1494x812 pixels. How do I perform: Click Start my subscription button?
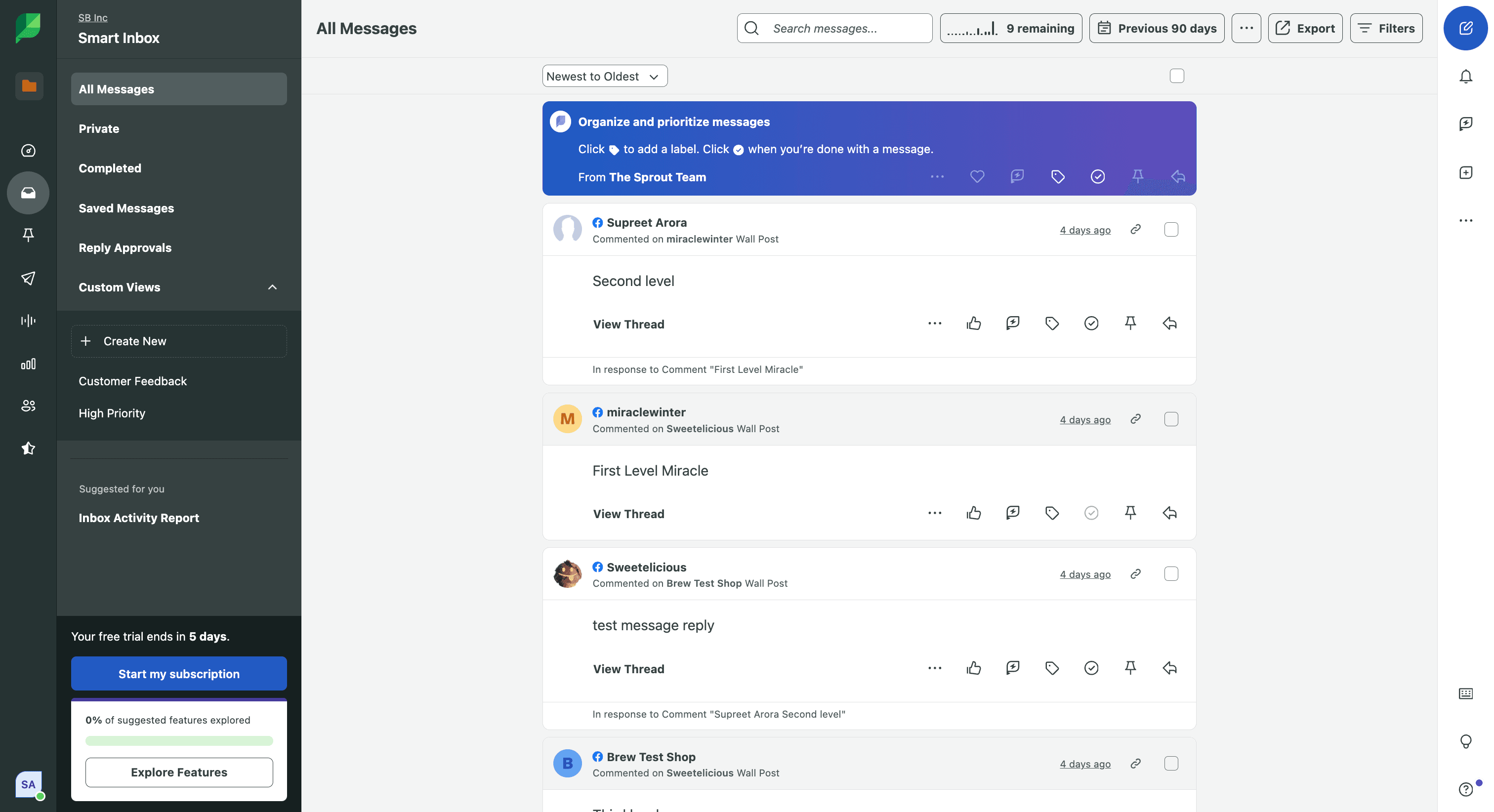point(179,674)
